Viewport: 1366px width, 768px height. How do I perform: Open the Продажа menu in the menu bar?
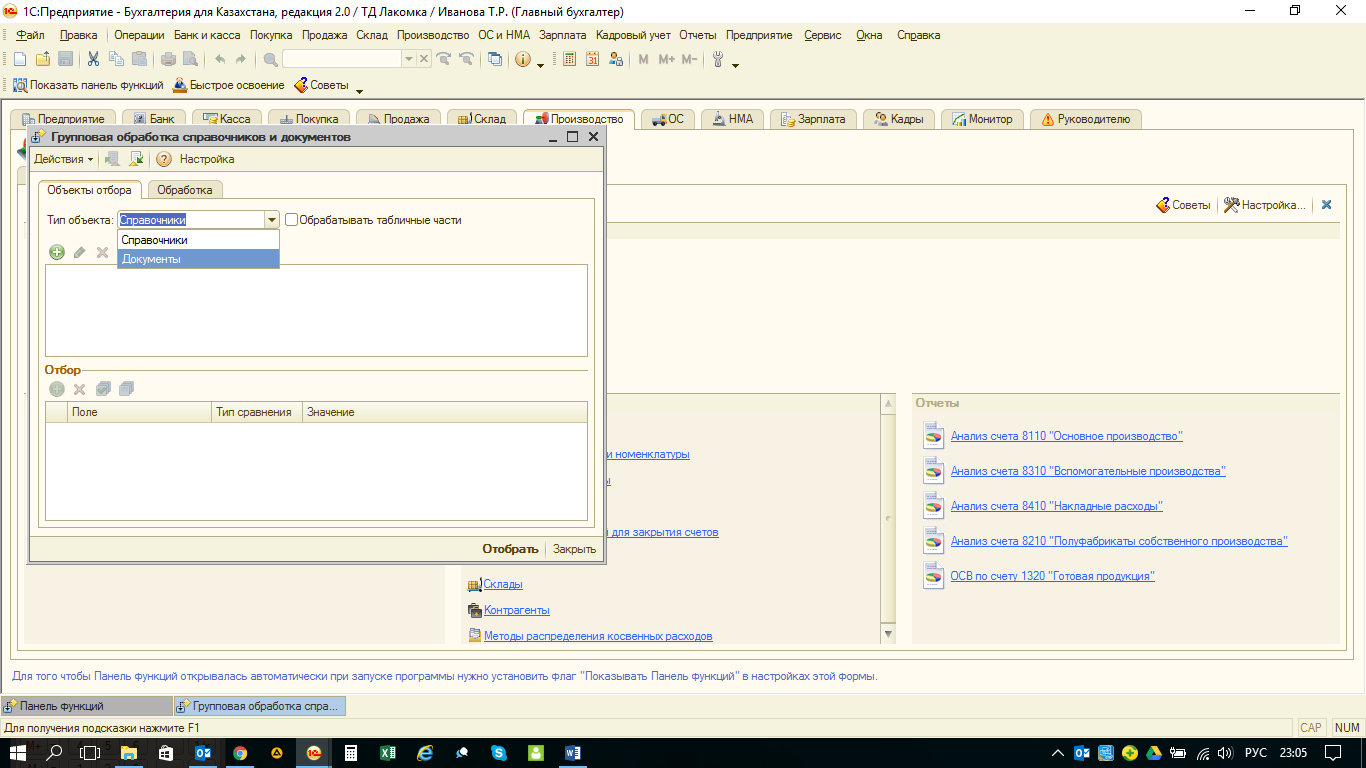pos(324,35)
